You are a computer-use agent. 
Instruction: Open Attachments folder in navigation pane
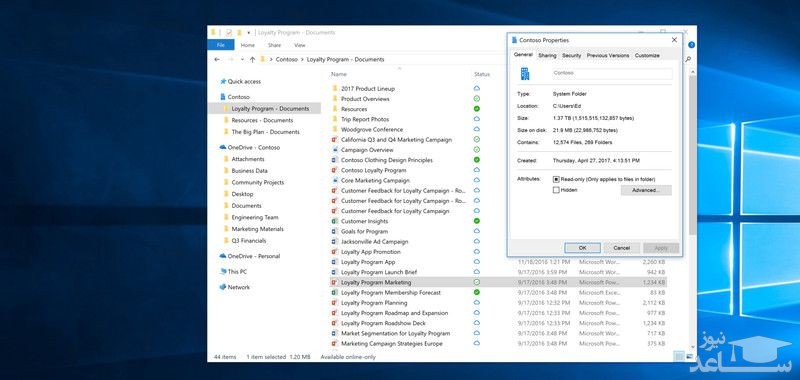(x=248, y=159)
